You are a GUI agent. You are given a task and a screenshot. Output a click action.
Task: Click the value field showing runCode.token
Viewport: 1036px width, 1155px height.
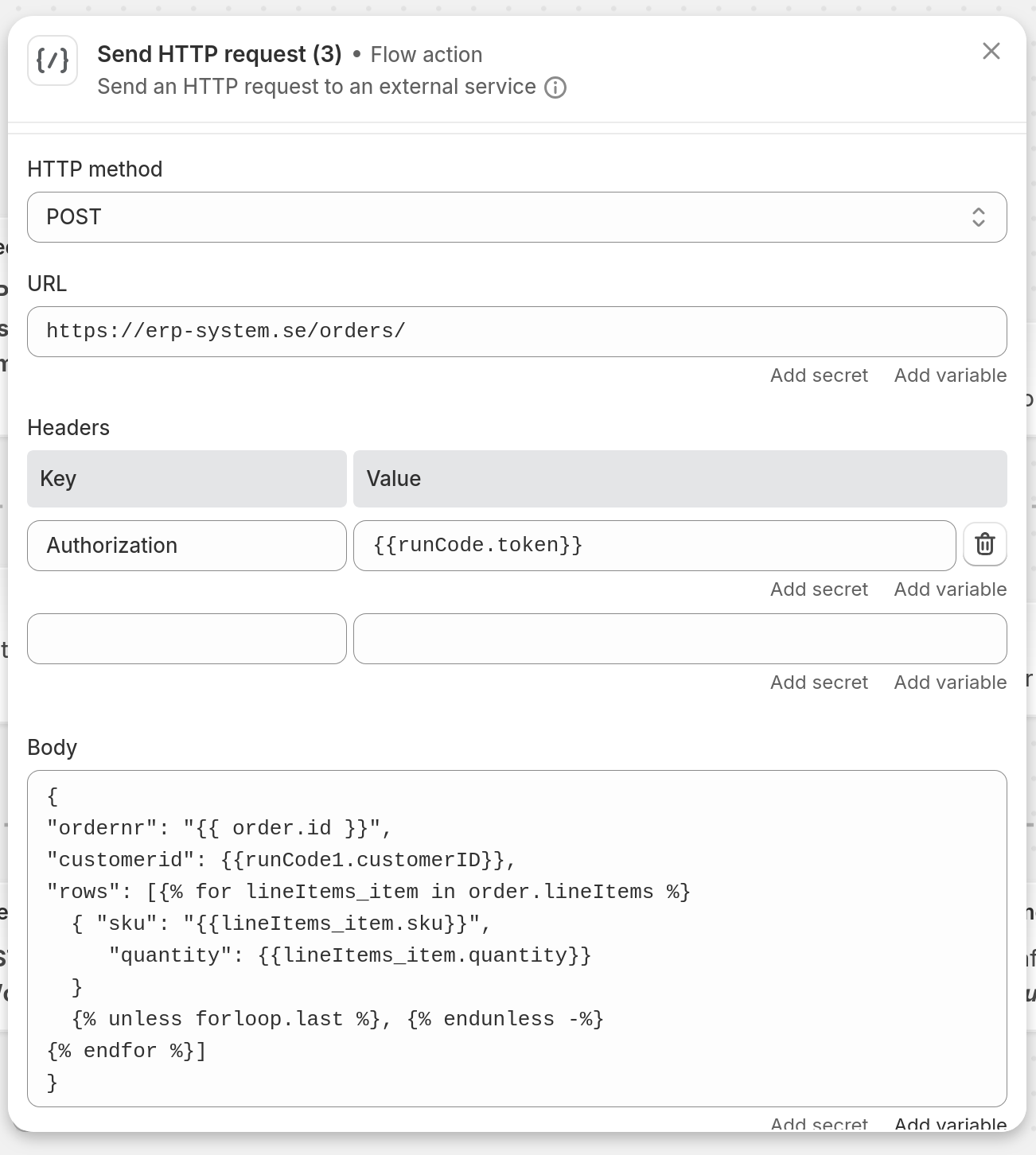pyautogui.click(x=654, y=545)
